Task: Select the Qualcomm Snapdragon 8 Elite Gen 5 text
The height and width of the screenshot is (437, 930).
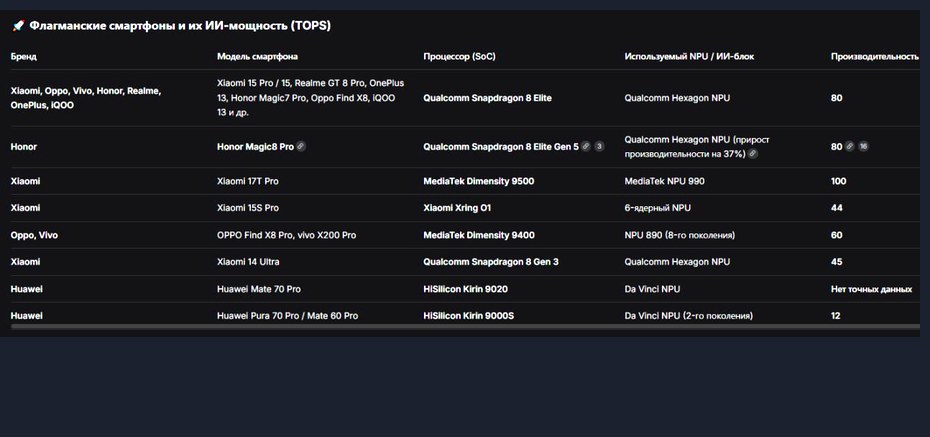Action: [x=501, y=146]
